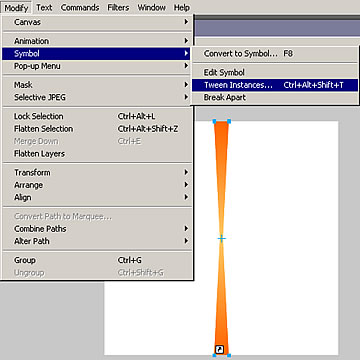Expand the Alter Path submenu

click(96, 241)
